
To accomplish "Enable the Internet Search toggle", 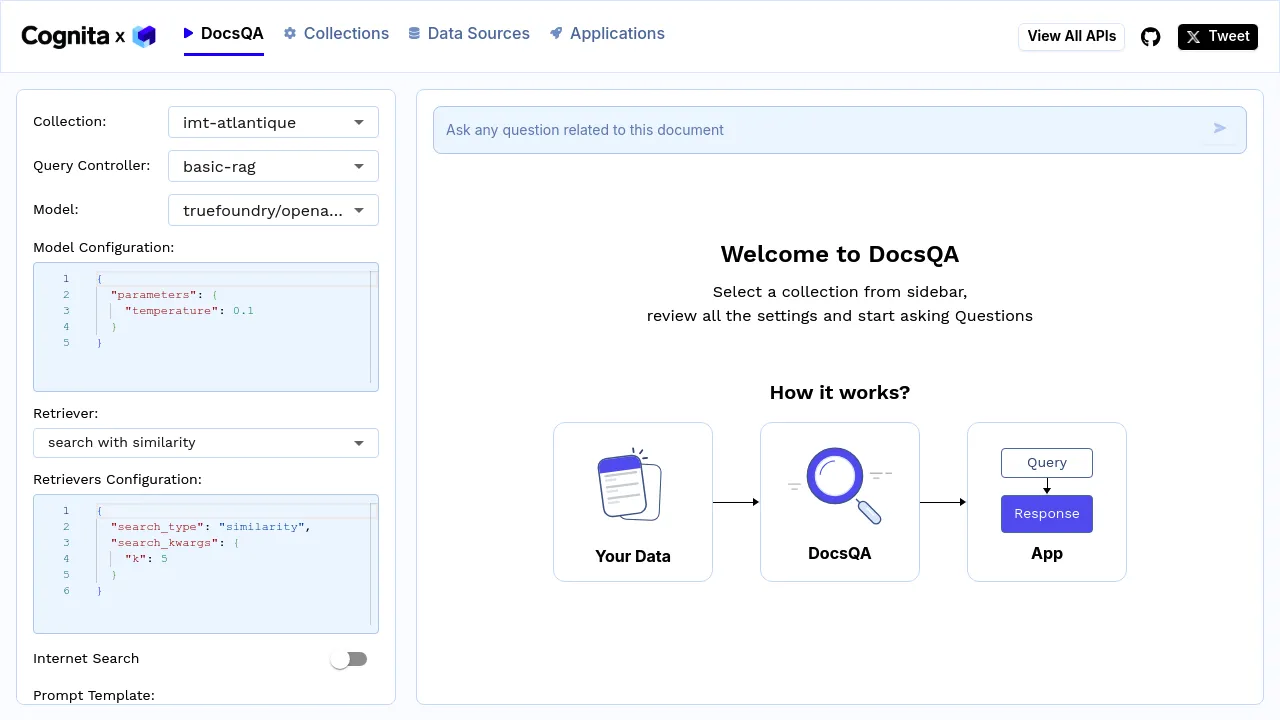I will [x=349, y=659].
